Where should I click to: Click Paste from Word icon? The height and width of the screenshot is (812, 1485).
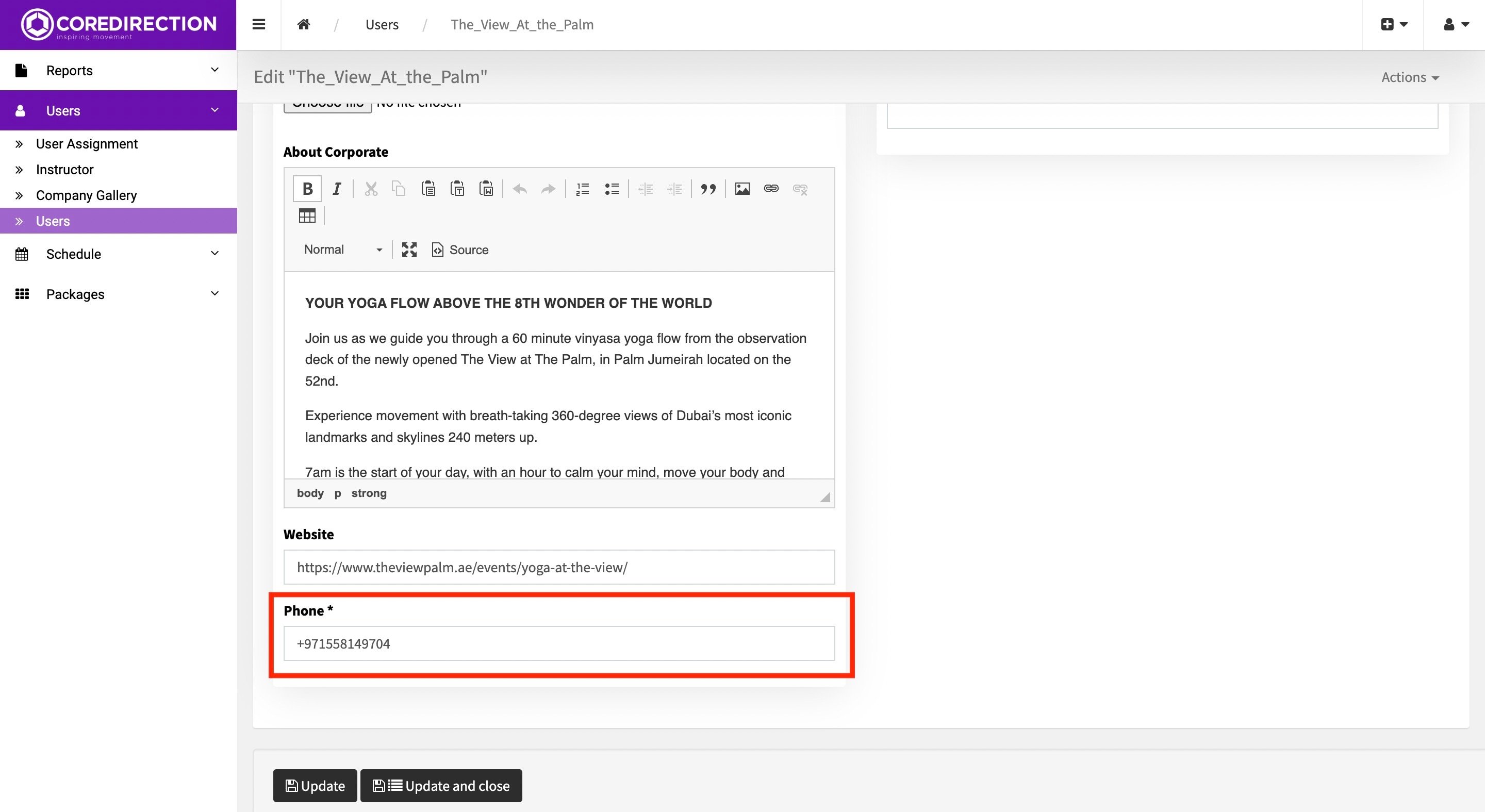[x=486, y=189]
